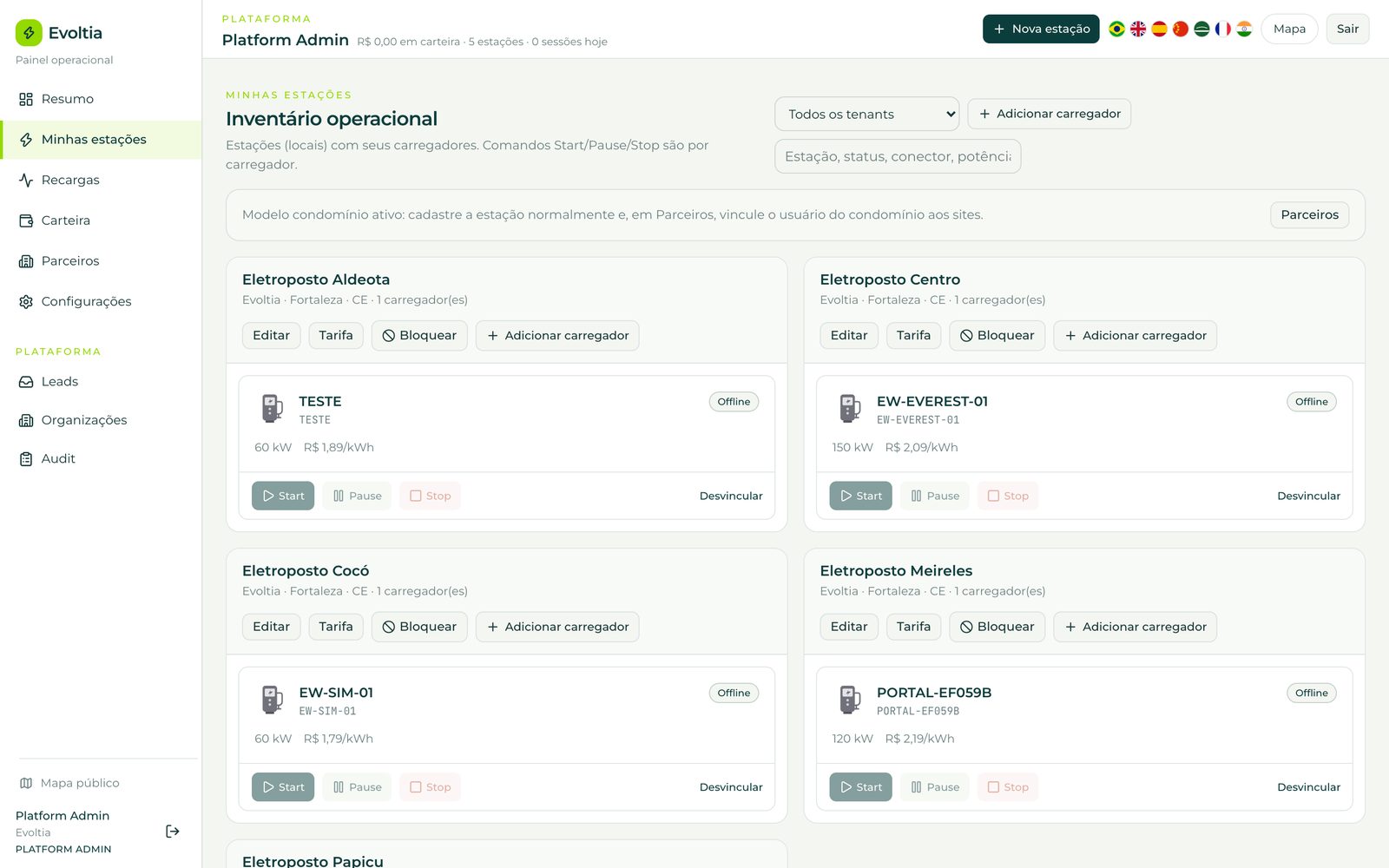Select the UK flag language option
The height and width of the screenshot is (868, 1389).
pyautogui.click(x=1138, y=29)
